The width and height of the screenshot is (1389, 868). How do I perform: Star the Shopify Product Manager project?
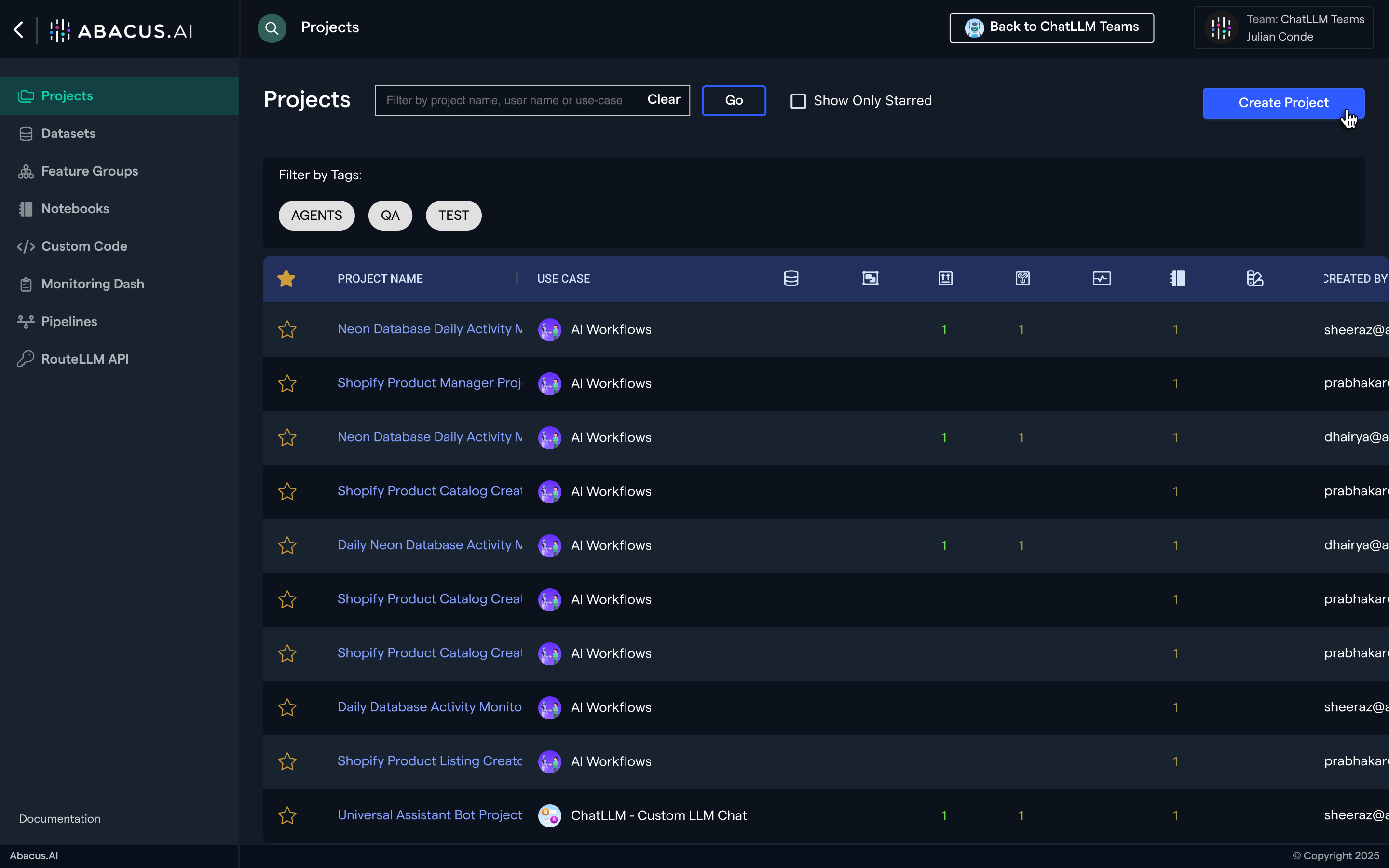(x=287, y=383)
